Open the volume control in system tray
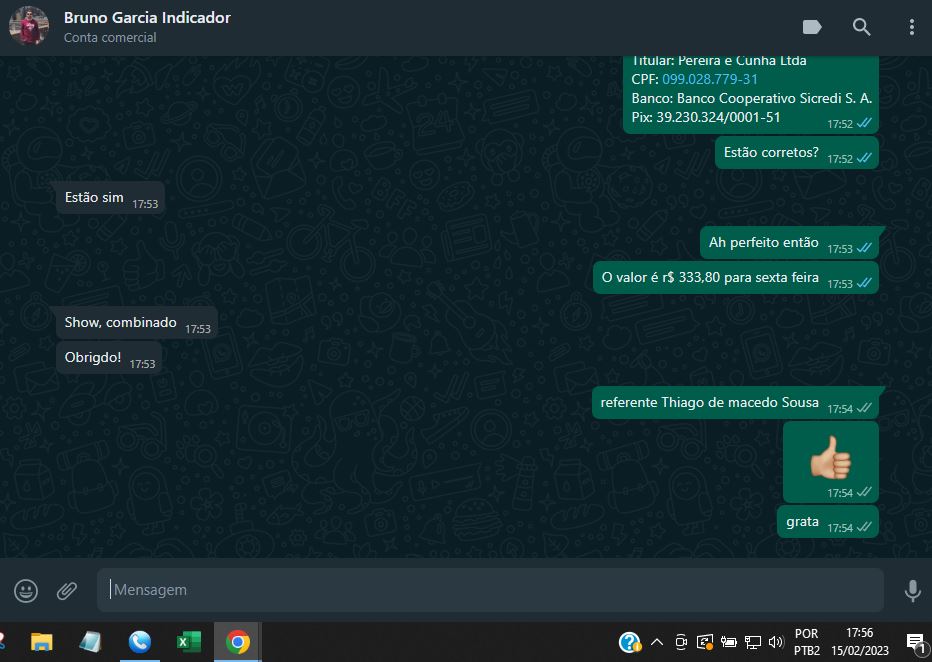932x662 pixels. coord(775,642)
